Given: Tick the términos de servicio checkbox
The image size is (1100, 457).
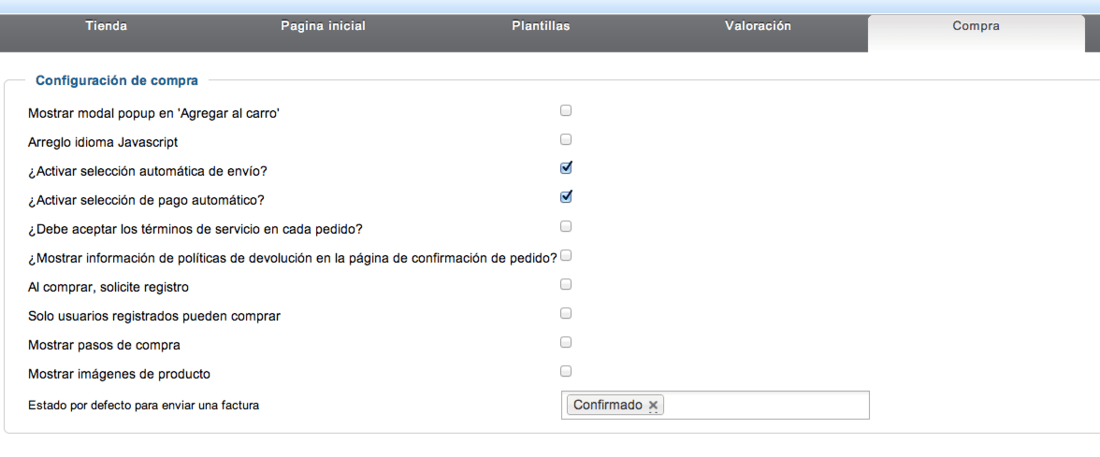Looking at the screenshot, I should pyautogui.click(x=566, y=226).
